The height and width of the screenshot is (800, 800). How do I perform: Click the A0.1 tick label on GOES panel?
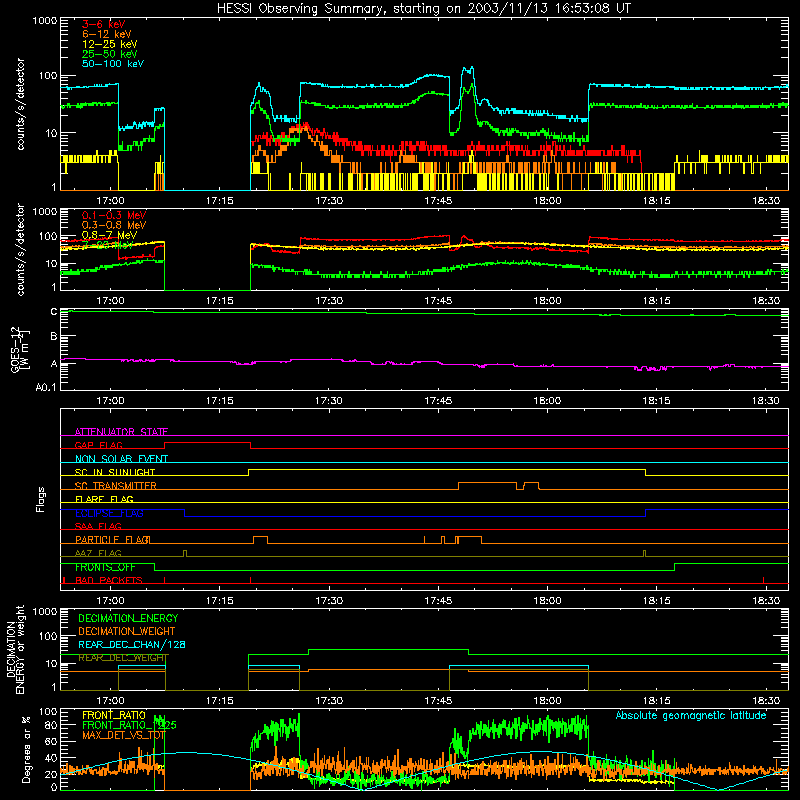[x=46, y=387]
